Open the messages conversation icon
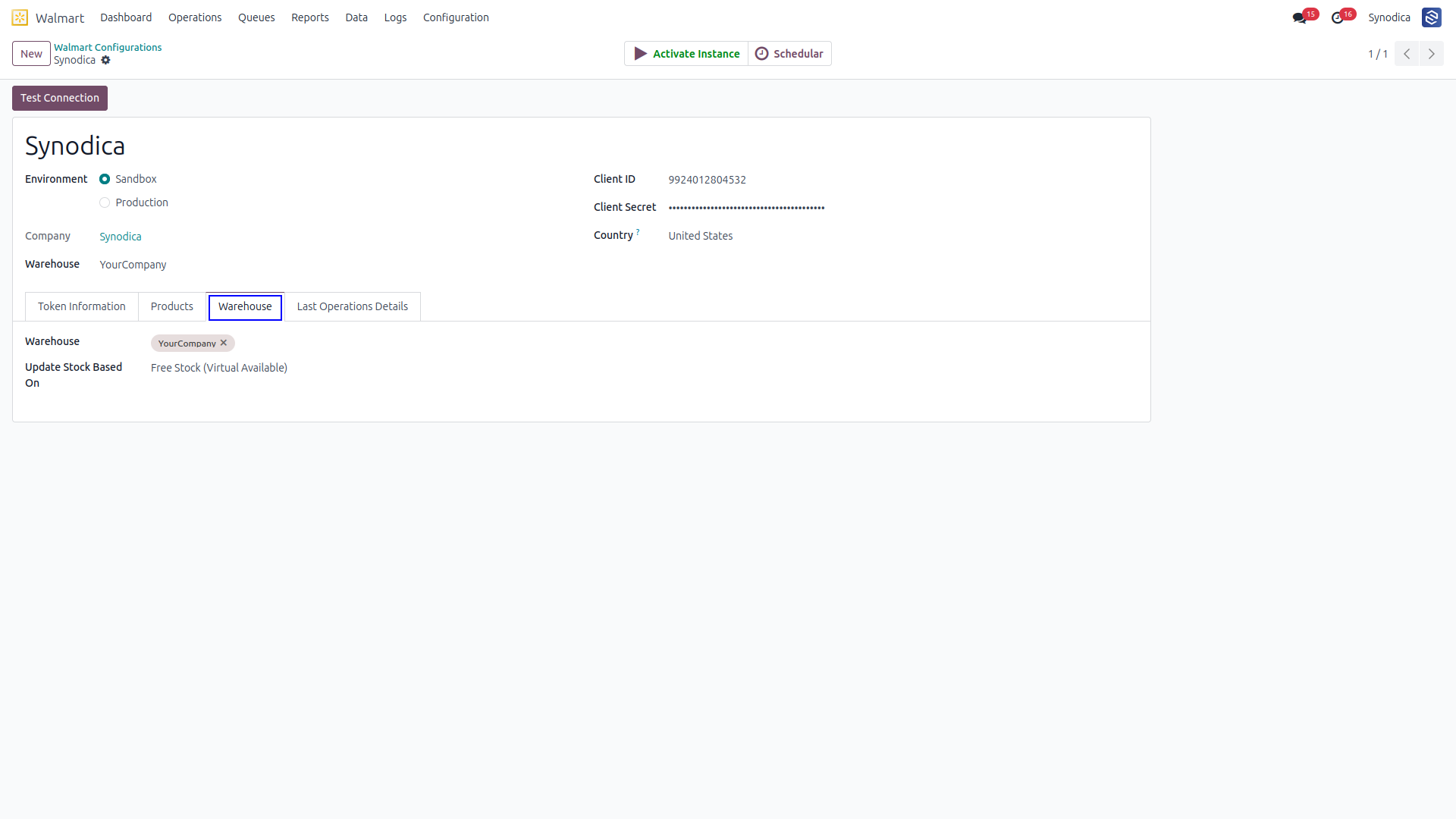This screenshot has height=819, width=1456. (1299, 17)
